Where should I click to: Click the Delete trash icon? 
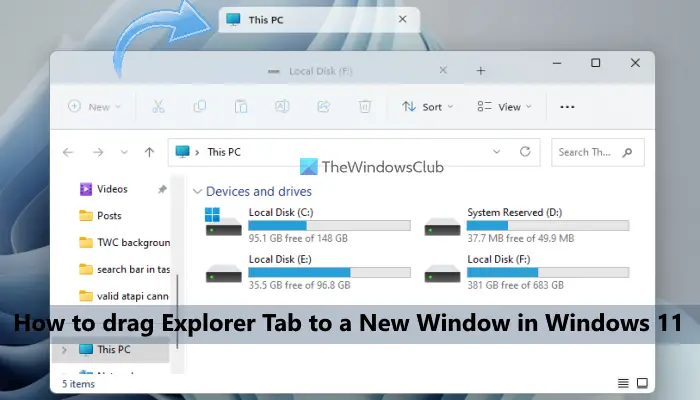pyautogui.click(x=365, y=107)
